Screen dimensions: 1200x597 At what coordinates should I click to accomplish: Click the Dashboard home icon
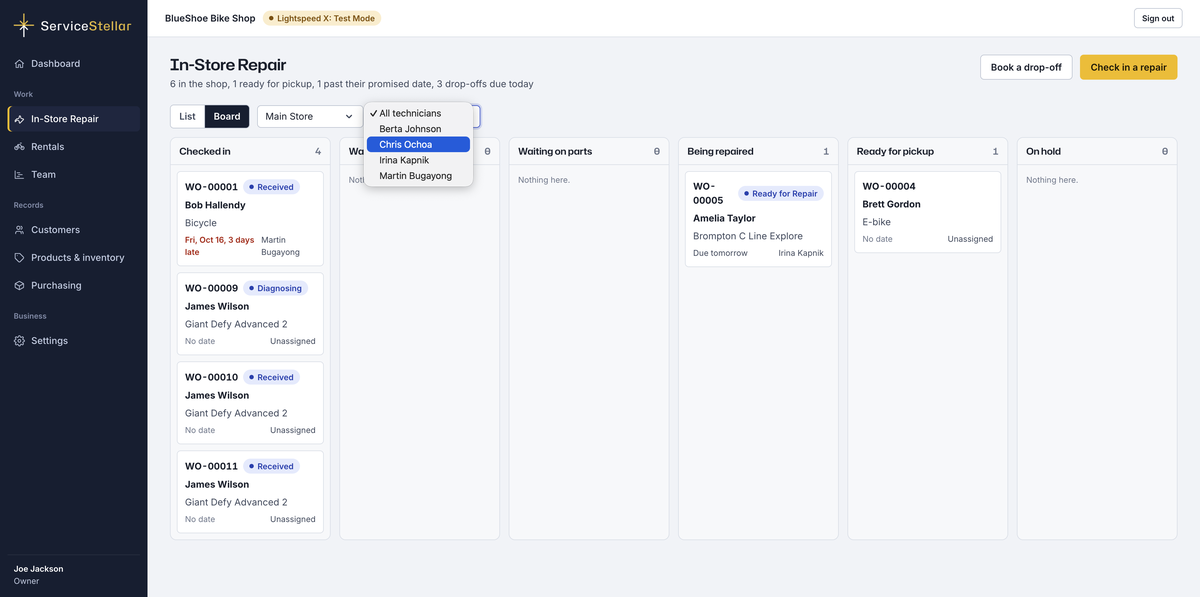[x=20, y=64]
